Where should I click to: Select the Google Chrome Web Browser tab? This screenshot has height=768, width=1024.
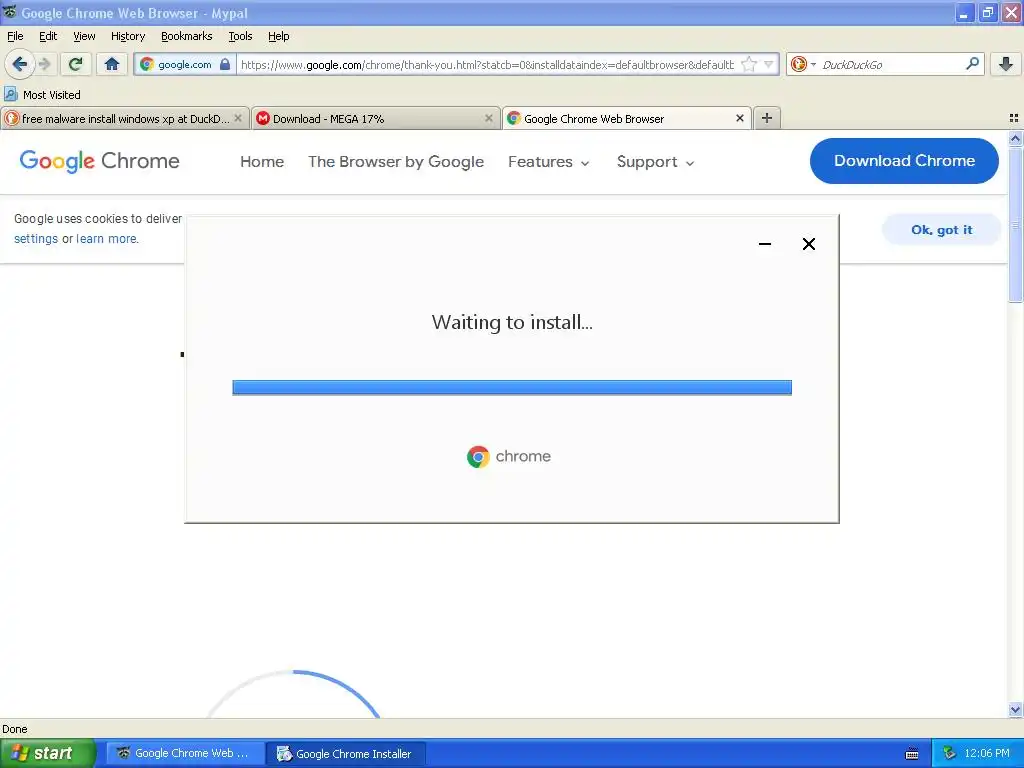626,118
